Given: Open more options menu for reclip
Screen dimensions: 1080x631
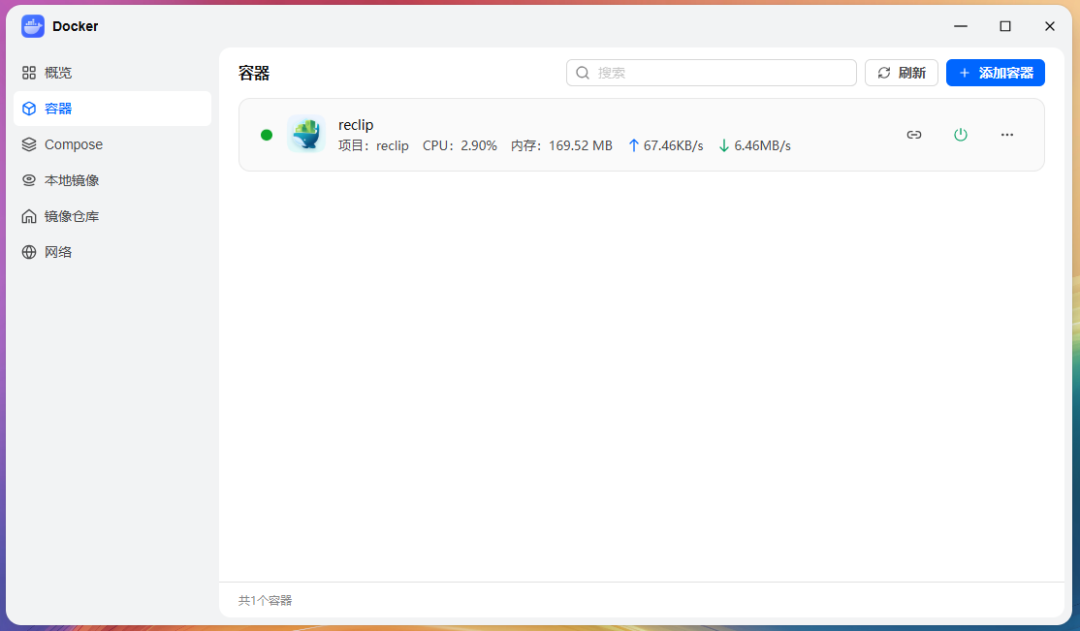Looking at the screenshot, I should tap(1007, 134).
